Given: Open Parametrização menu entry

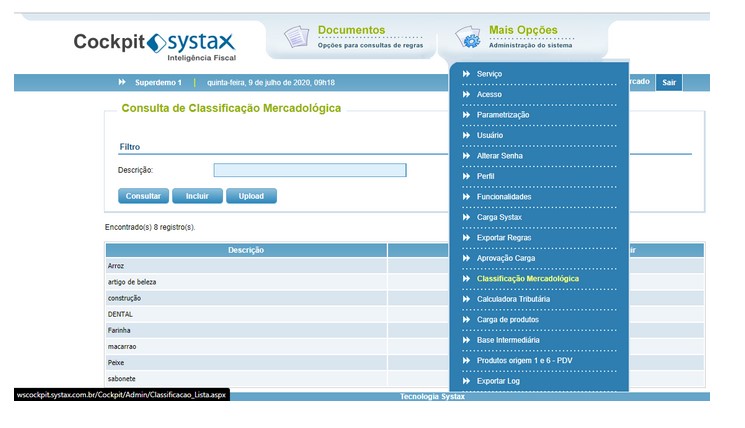Looking at the screenshot, I should [x=503, y=114].
